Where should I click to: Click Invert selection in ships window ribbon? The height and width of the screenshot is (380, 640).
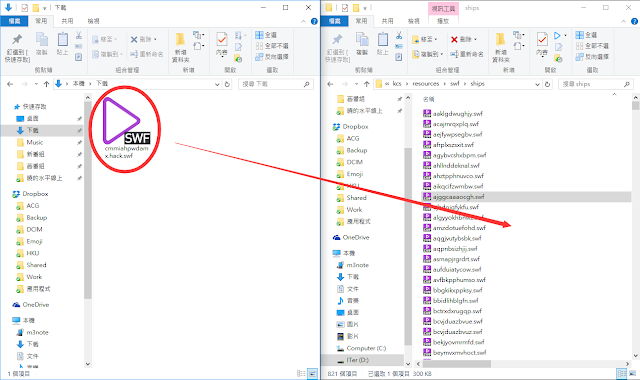592,57
